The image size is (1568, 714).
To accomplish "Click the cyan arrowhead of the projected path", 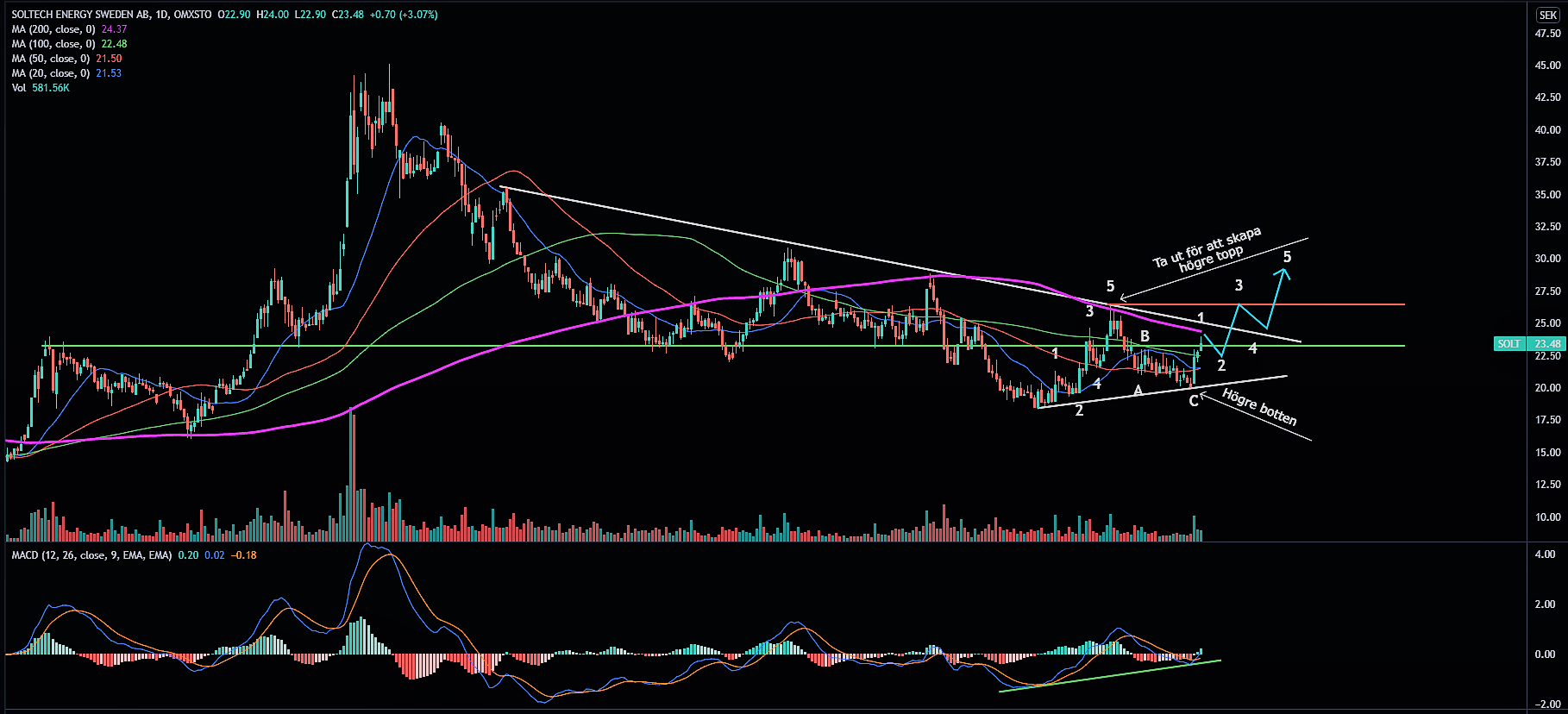I will click(1284, 274).
